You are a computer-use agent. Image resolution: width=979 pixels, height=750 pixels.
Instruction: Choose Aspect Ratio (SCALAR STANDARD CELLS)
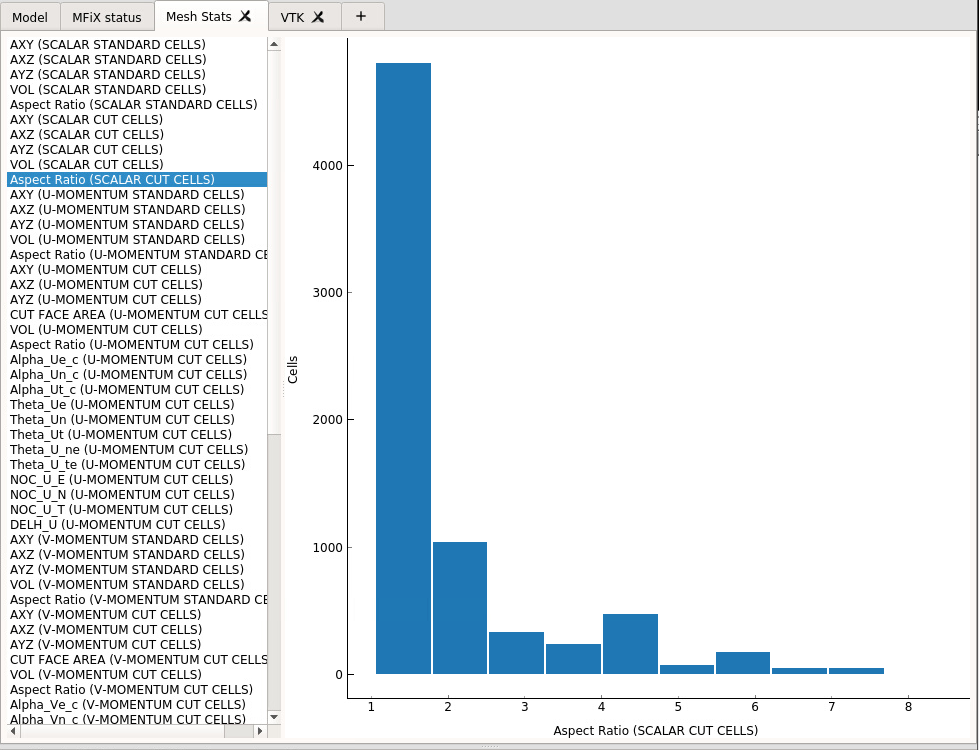pos(133,105)
